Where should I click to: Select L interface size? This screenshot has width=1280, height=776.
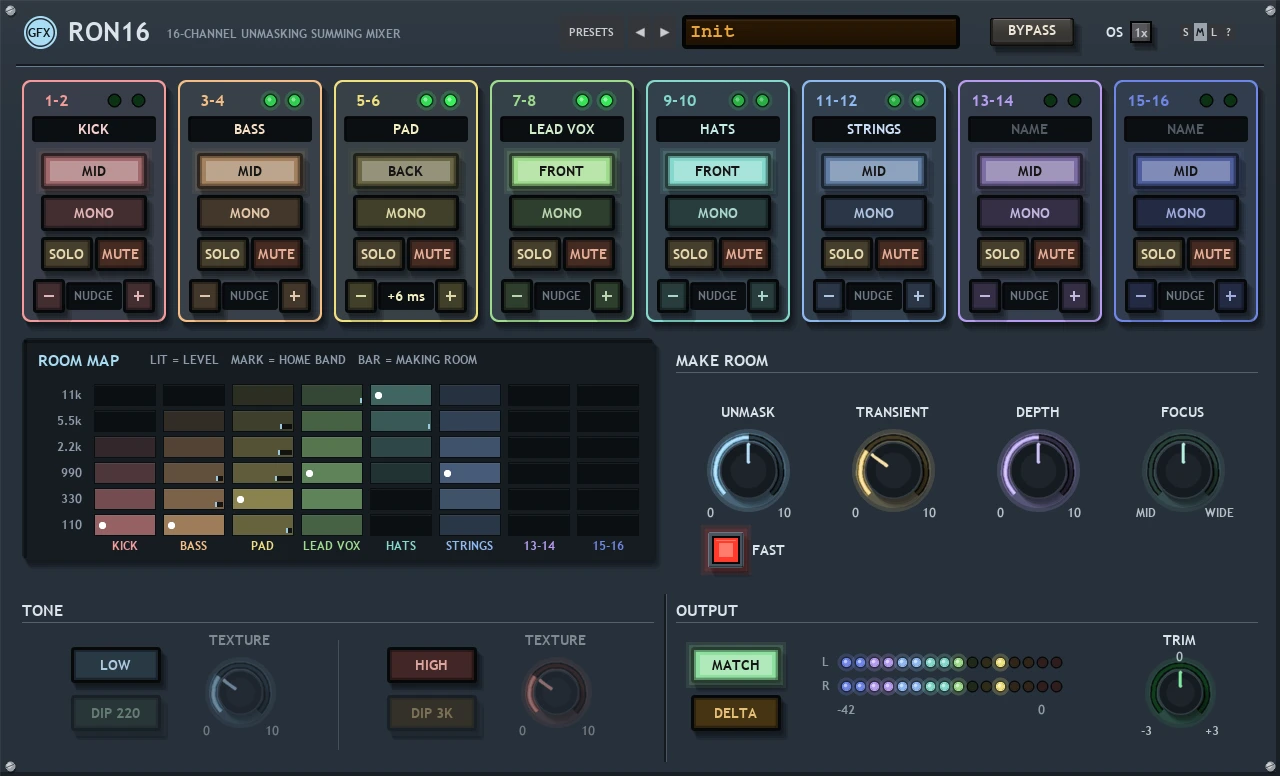point(1214,32)
